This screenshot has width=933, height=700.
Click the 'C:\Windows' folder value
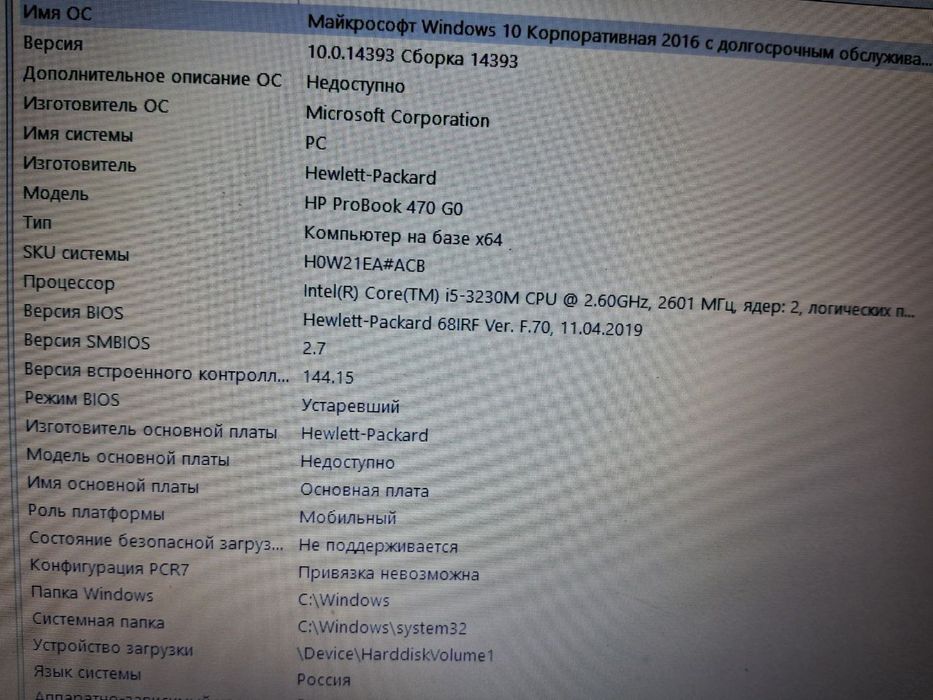(x=343, y=600)
